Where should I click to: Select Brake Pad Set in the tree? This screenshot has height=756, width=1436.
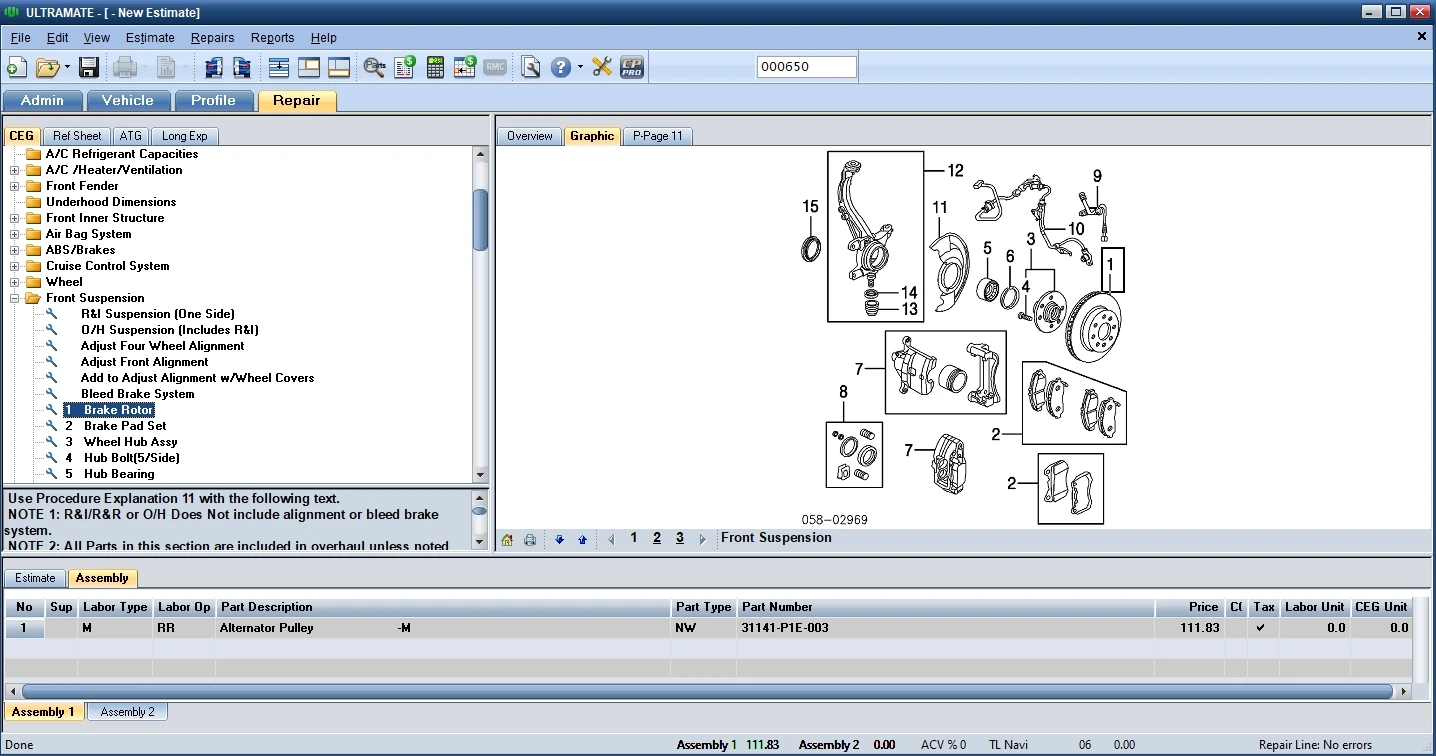pos(124,426)
